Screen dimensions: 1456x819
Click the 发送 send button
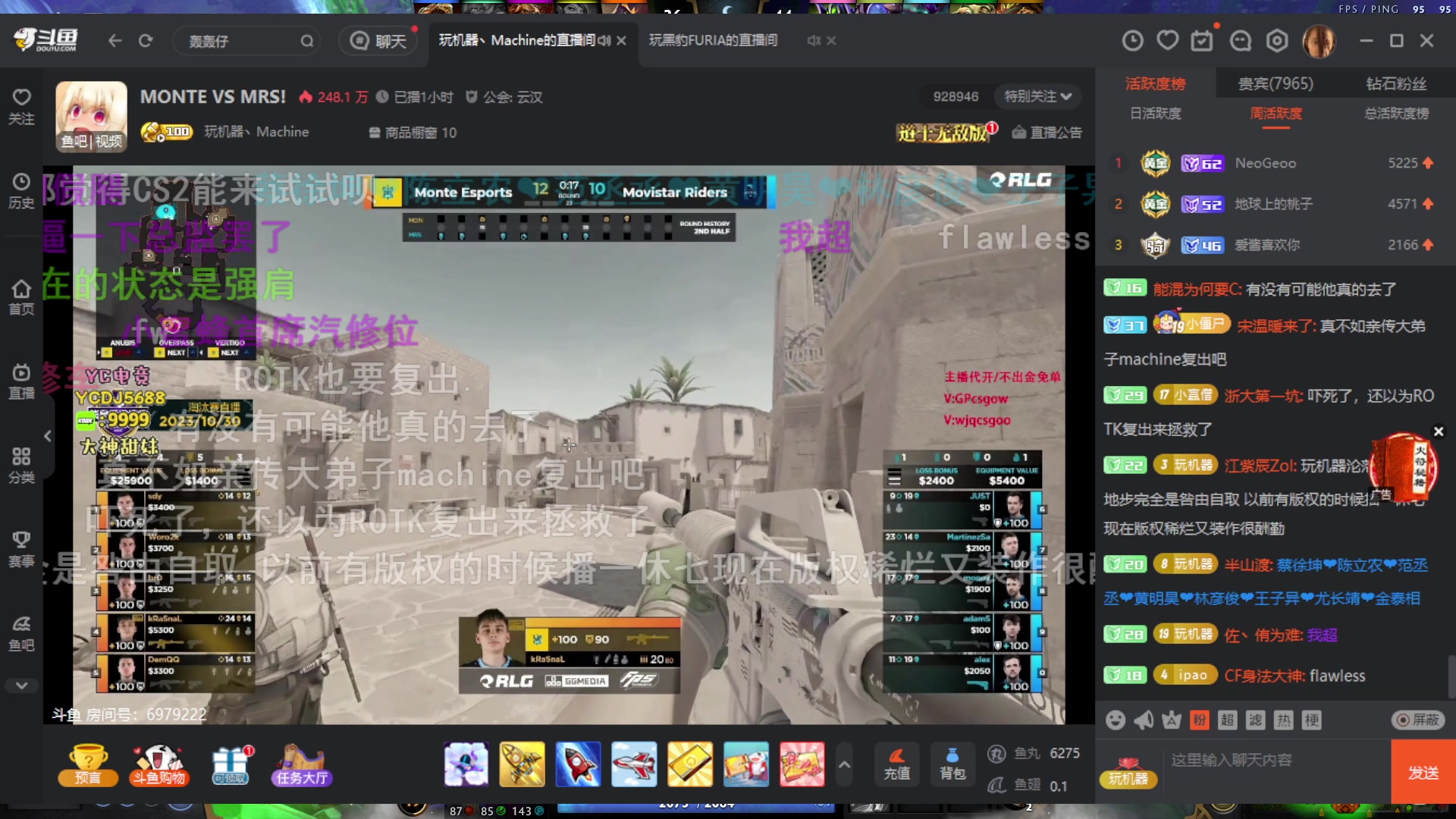pyautogui.click(x=1423, y=772)
